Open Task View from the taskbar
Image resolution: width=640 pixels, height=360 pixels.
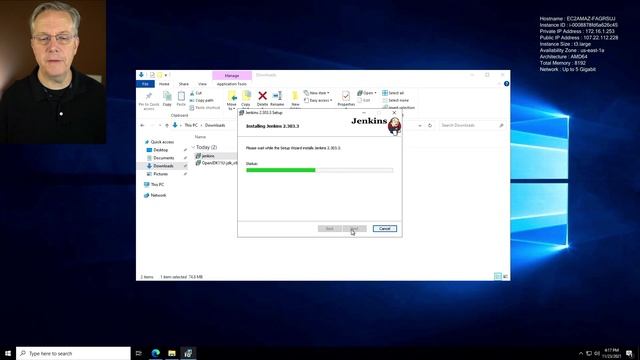tap(139, 353)
